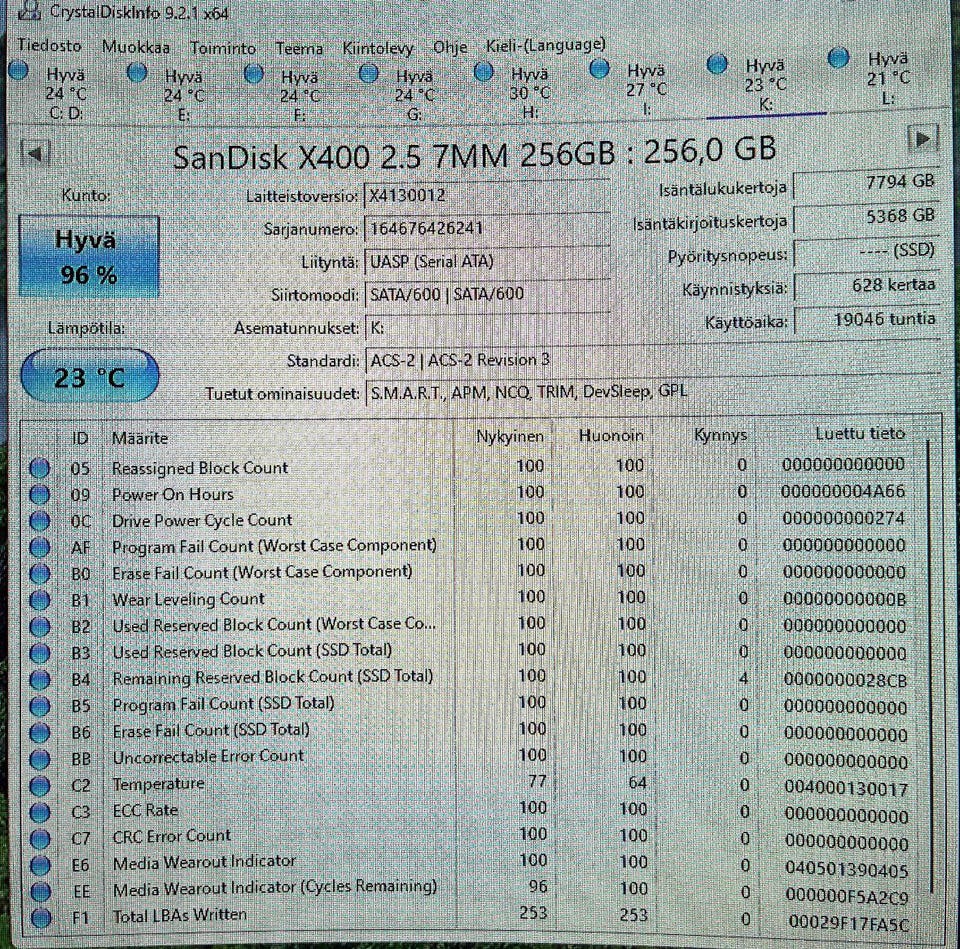
Task: Select the Media Wearout Indicator (Cycles Remaining) text
Action: [275, 887]
